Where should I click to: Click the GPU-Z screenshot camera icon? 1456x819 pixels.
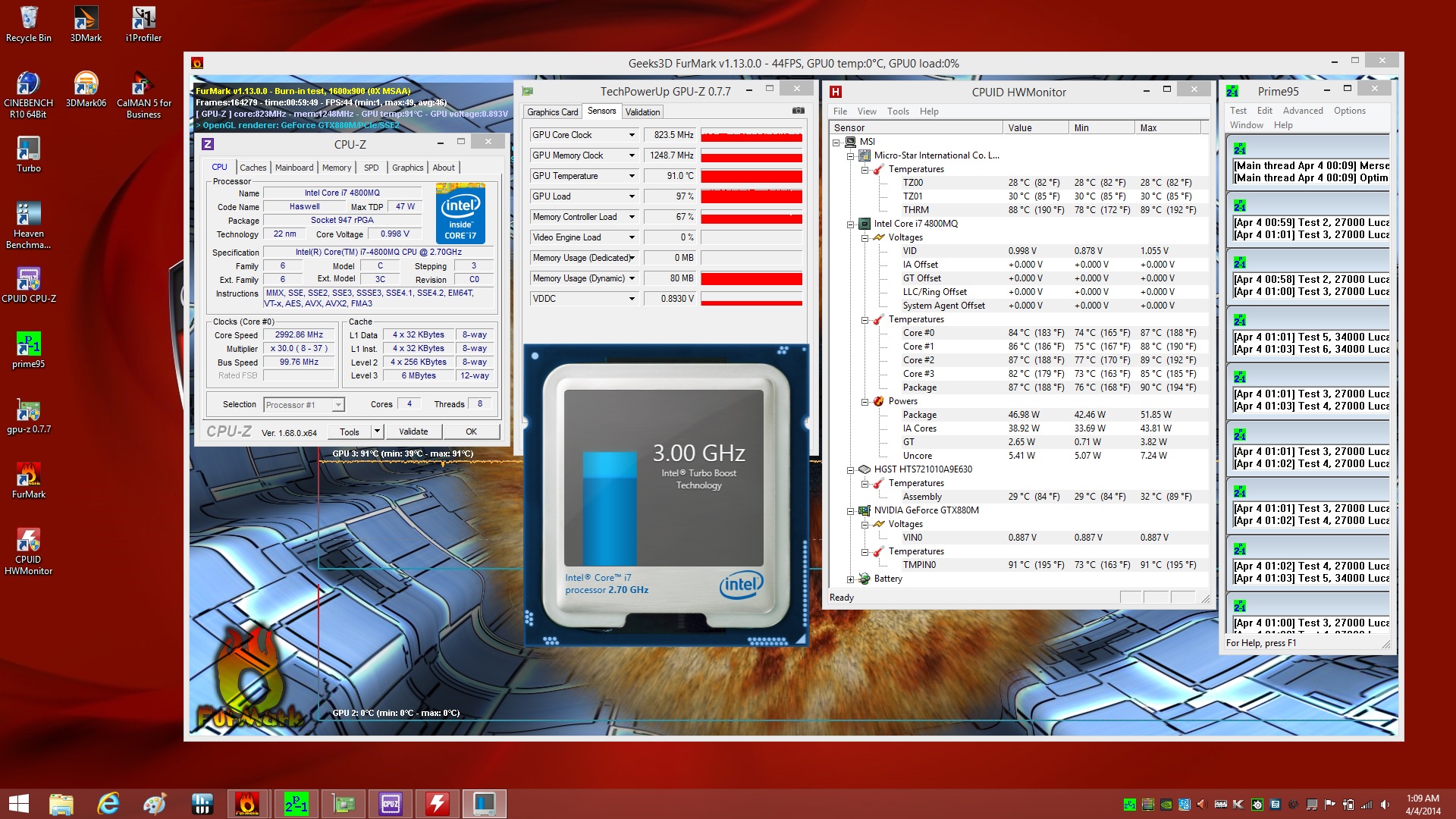[x=798, y=111]
